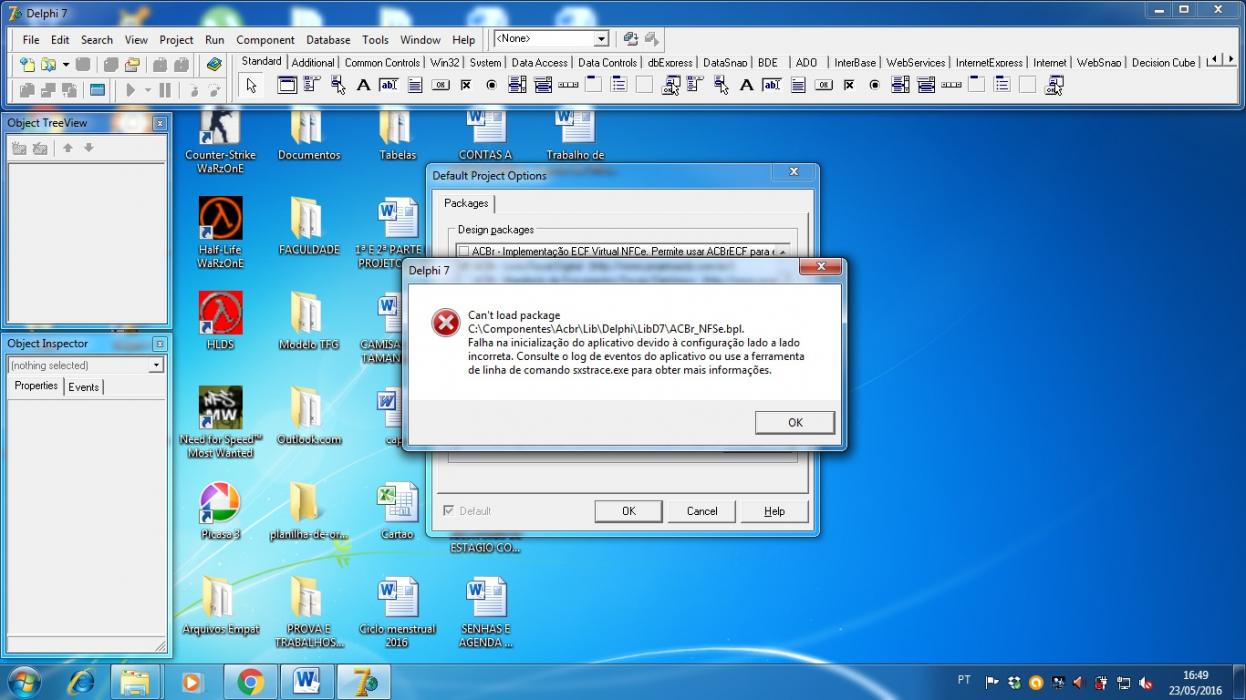Viewport: 1246px width, 700px height.
Task: Click the Help contents book icon
Action: (x=213, y=64)
